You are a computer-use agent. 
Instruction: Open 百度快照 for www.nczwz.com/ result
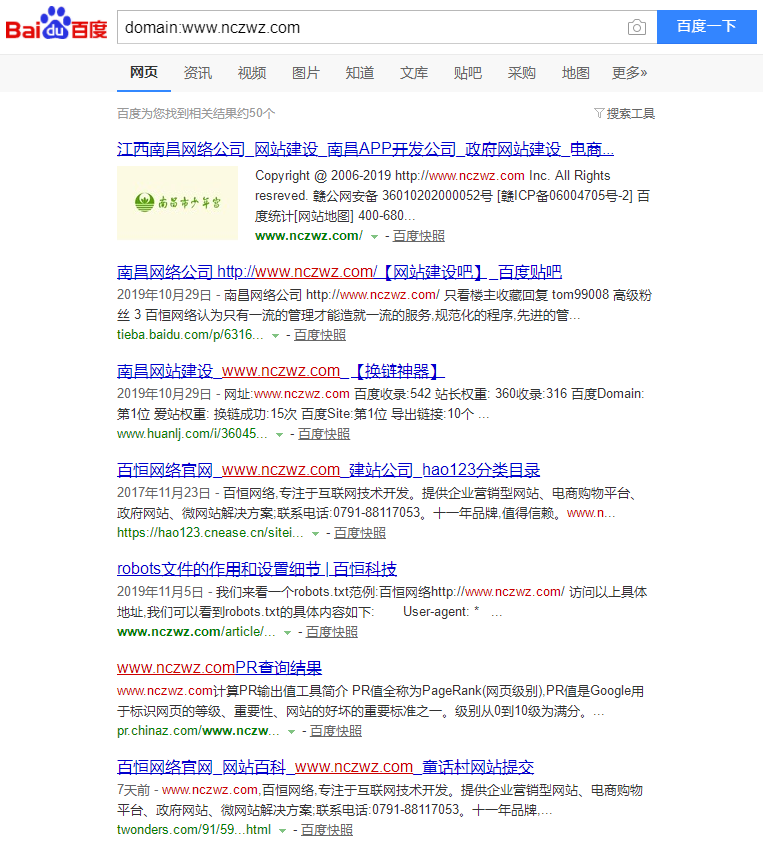click(419, 236)
